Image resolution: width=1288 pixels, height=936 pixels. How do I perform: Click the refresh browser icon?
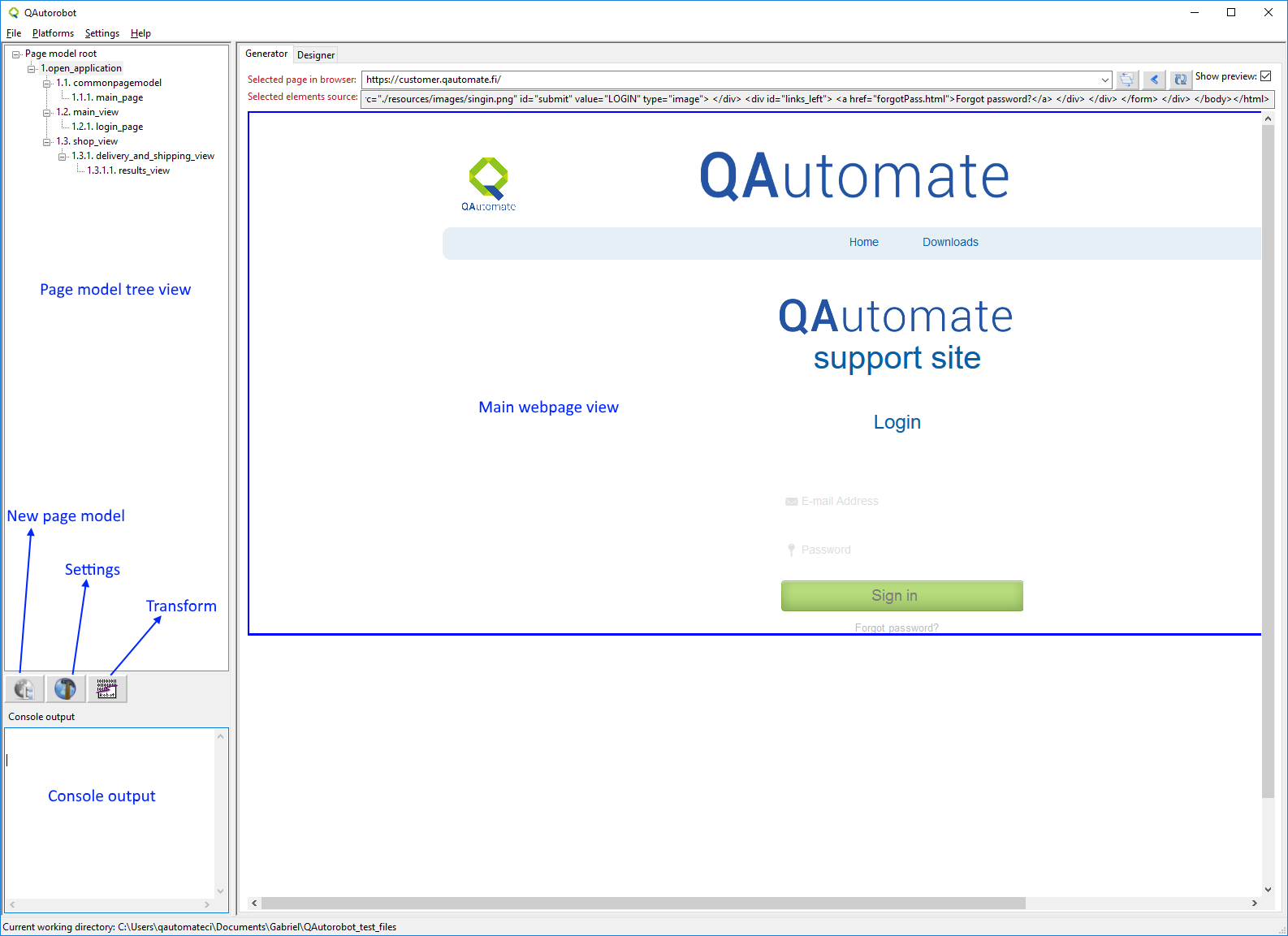pyautogui.click(x=1181, y=80)
